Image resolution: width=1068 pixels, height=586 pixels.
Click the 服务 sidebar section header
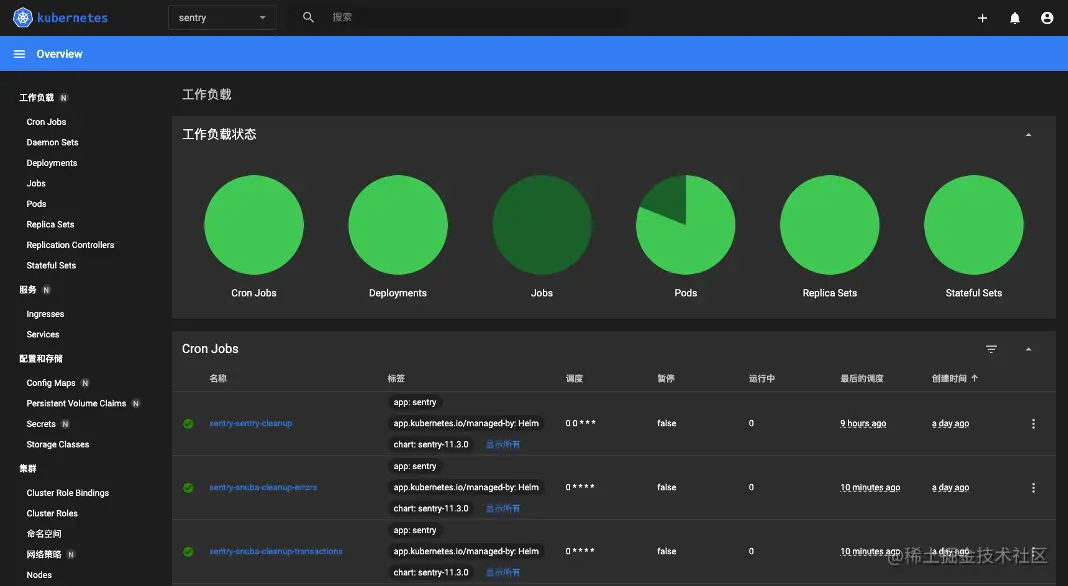tap(28, 290)
